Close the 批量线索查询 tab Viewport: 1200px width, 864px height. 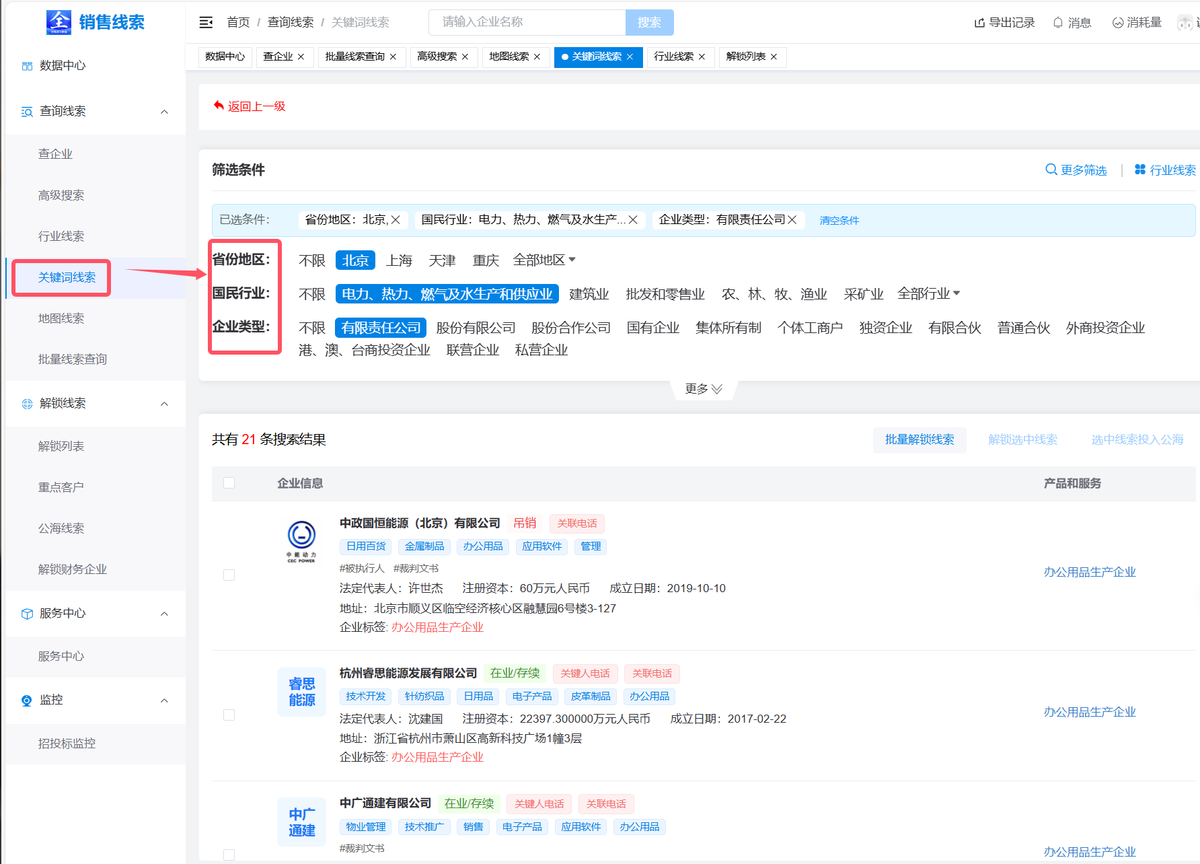point(393,57)
